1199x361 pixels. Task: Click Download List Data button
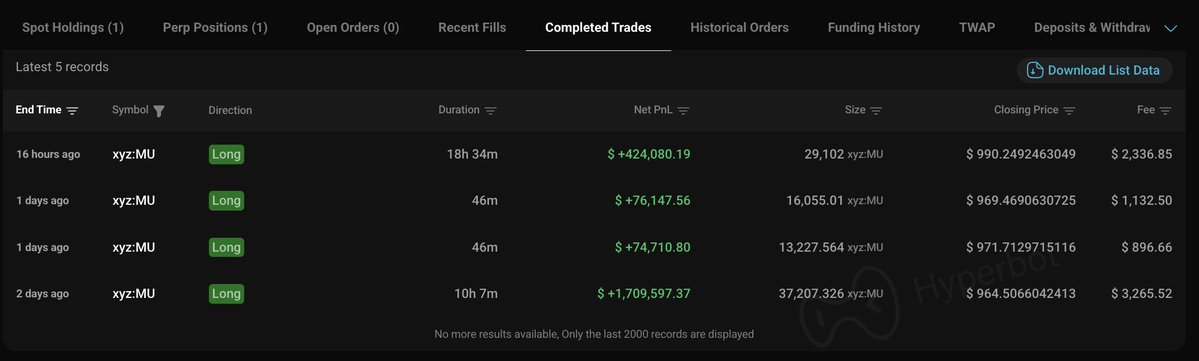click(x=1094, y=70)
